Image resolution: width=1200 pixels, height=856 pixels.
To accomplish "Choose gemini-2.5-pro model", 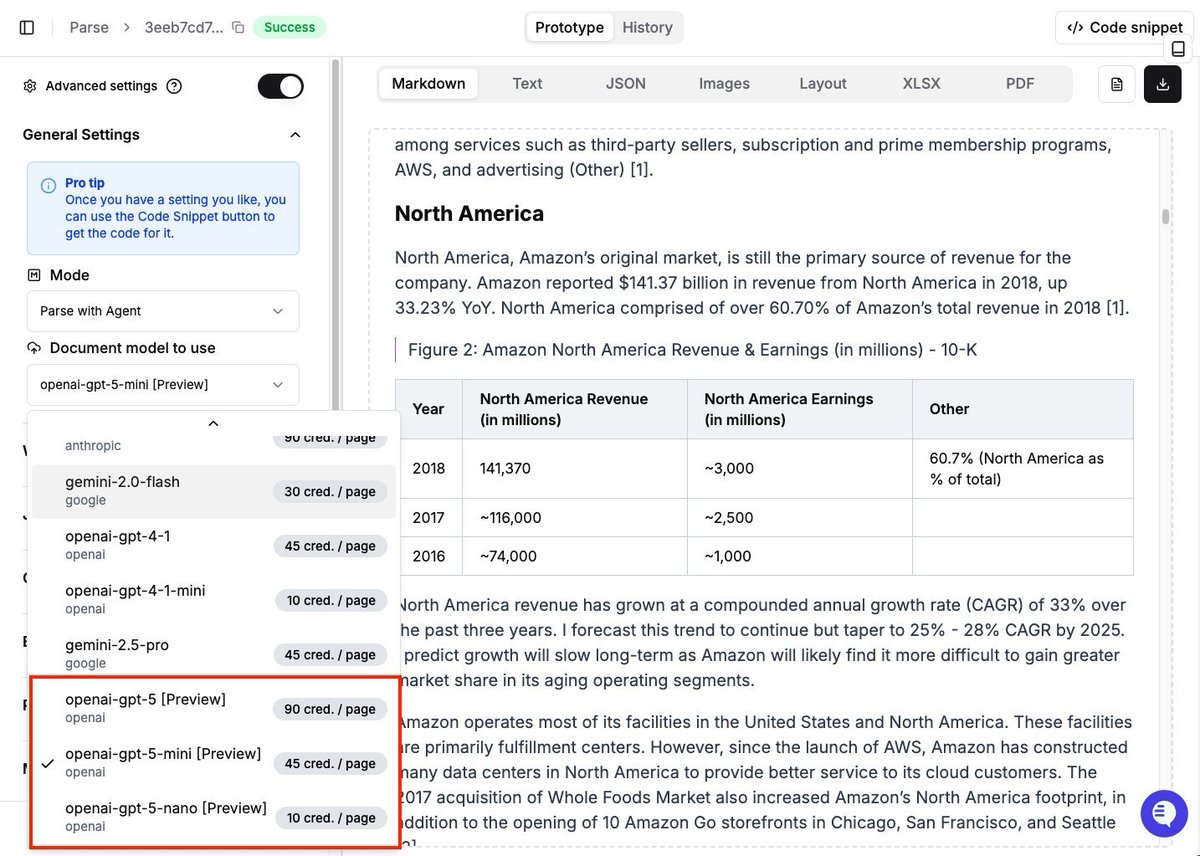I will [x=214, y=654].
